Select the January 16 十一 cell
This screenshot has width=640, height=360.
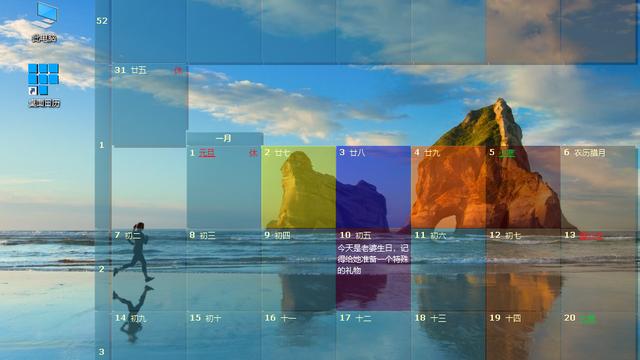point(298,336)
